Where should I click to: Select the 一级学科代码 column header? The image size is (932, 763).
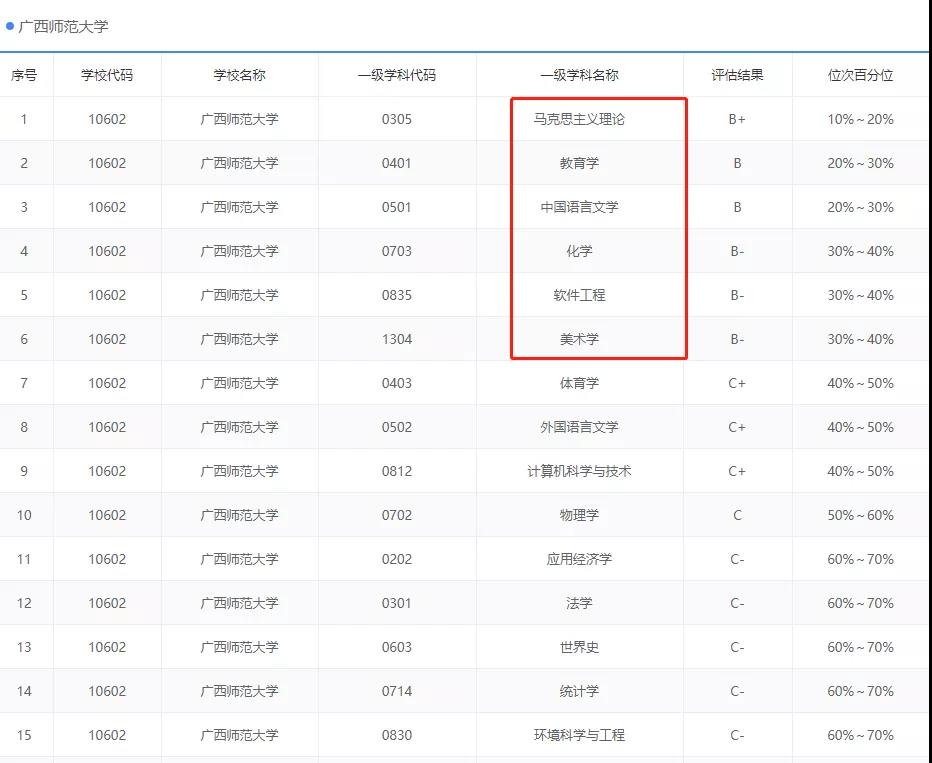[396, 75]
